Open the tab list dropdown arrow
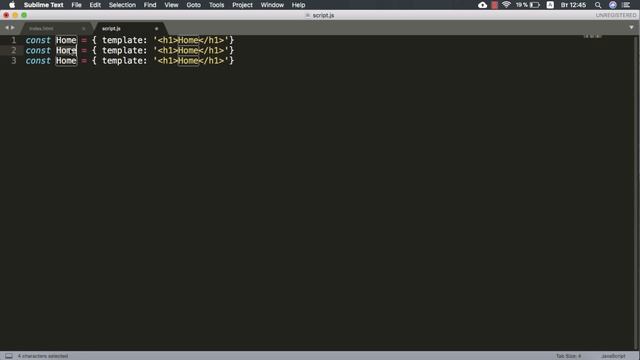Viewport: 640px width, 360px height. click(631, 27)
